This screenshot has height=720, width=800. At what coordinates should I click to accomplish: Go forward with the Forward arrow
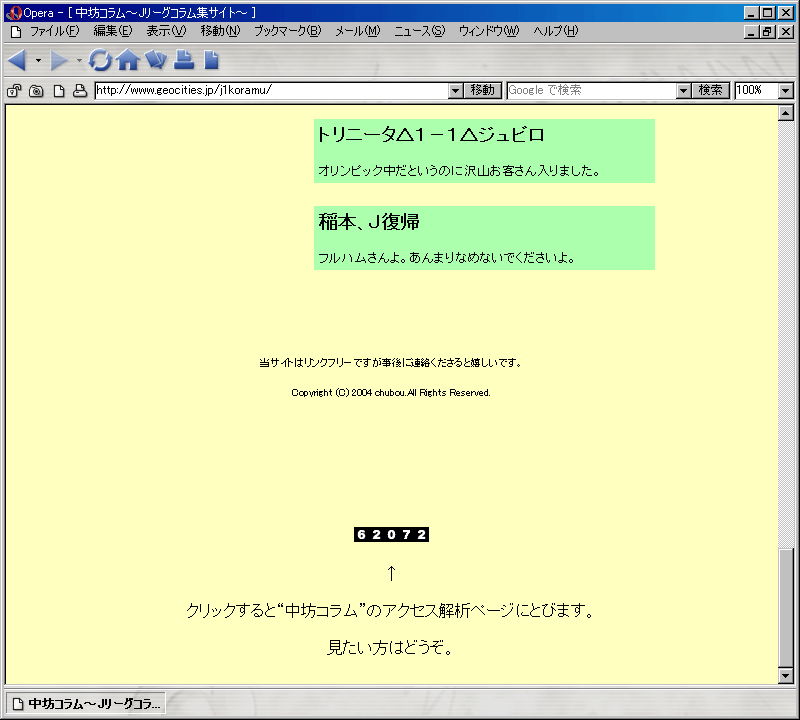[x=58, y=60]
